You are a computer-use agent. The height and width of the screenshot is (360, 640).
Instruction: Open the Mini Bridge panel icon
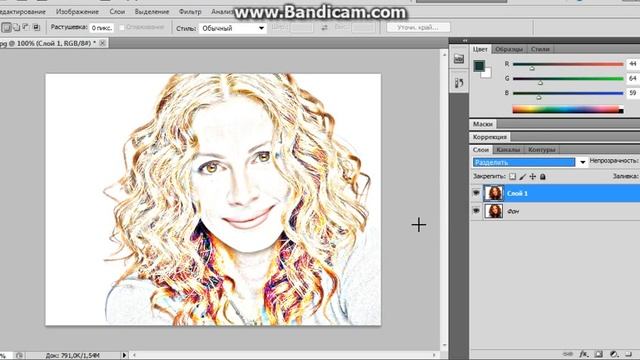459,59
